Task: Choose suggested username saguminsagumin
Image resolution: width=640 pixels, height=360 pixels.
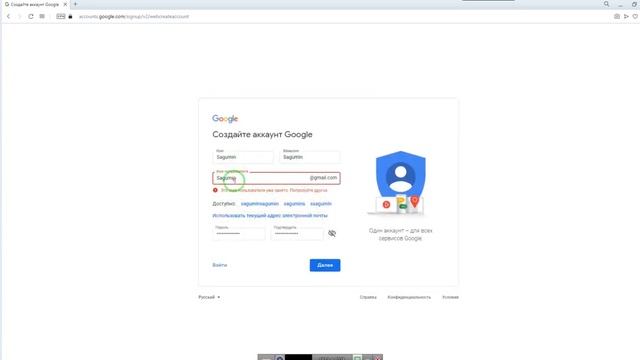Action: [x=260, y=204]
